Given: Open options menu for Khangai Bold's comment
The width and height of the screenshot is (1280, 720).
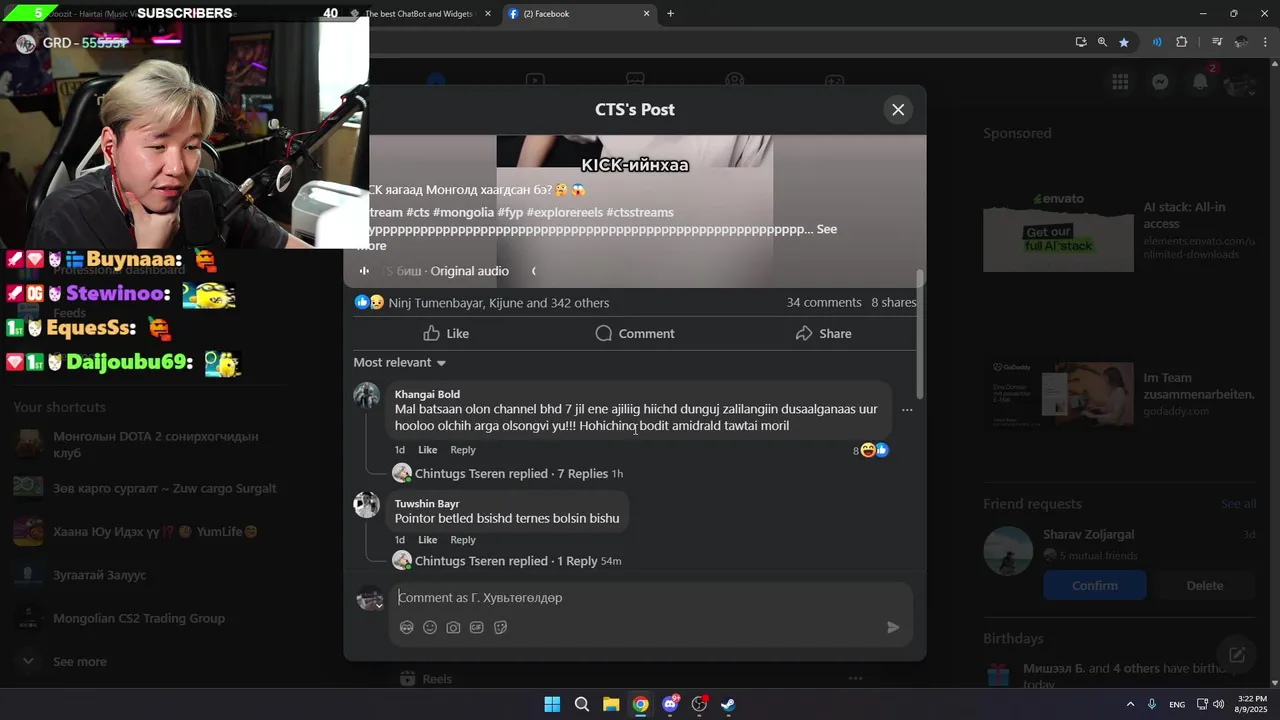Looking at the screenshot, I should tap(907, 410).
